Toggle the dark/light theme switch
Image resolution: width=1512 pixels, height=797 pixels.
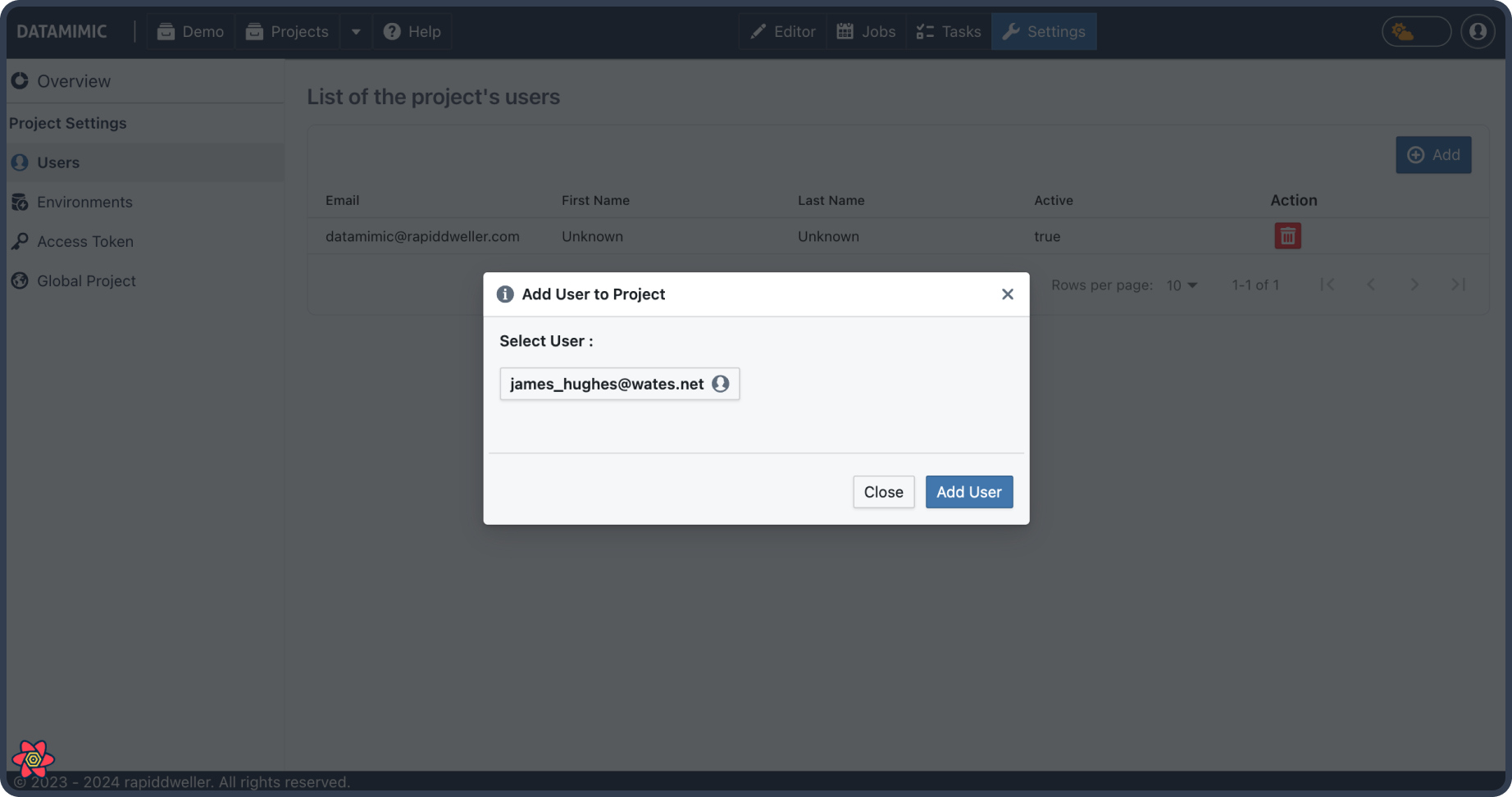(x=1416, y=32)
